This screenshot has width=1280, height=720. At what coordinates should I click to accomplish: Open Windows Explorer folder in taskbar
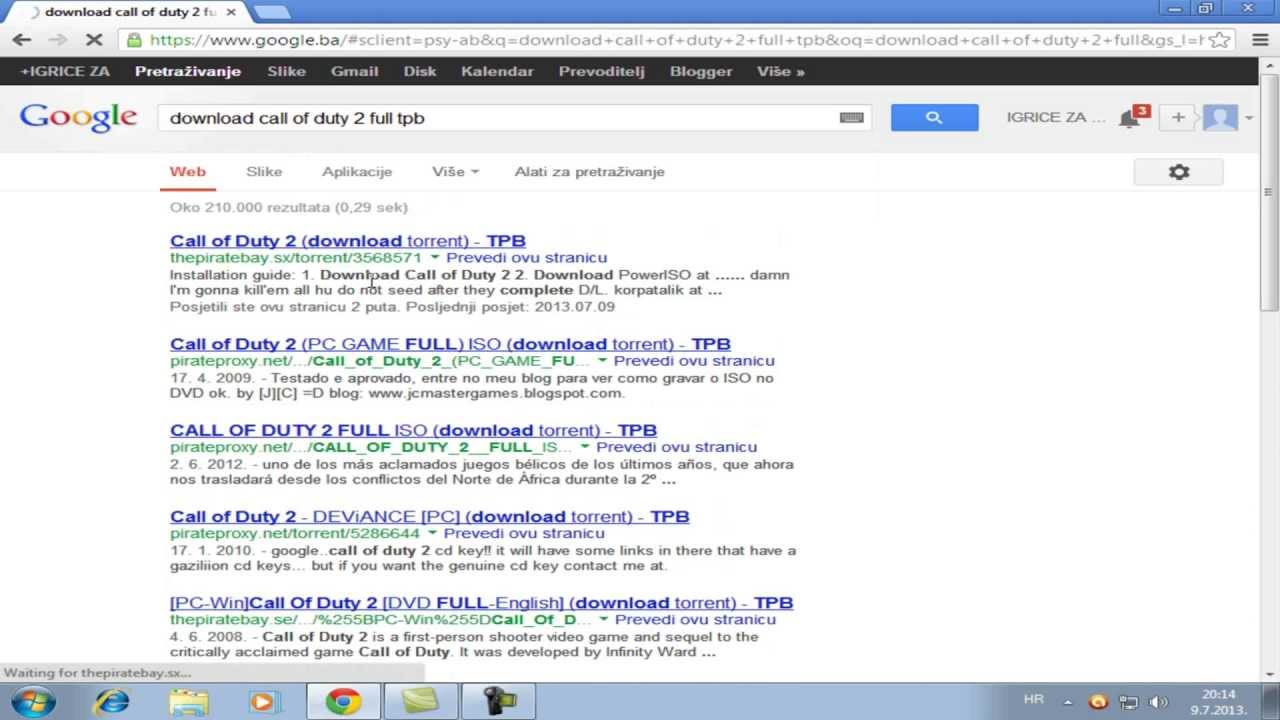click(188, 701)
